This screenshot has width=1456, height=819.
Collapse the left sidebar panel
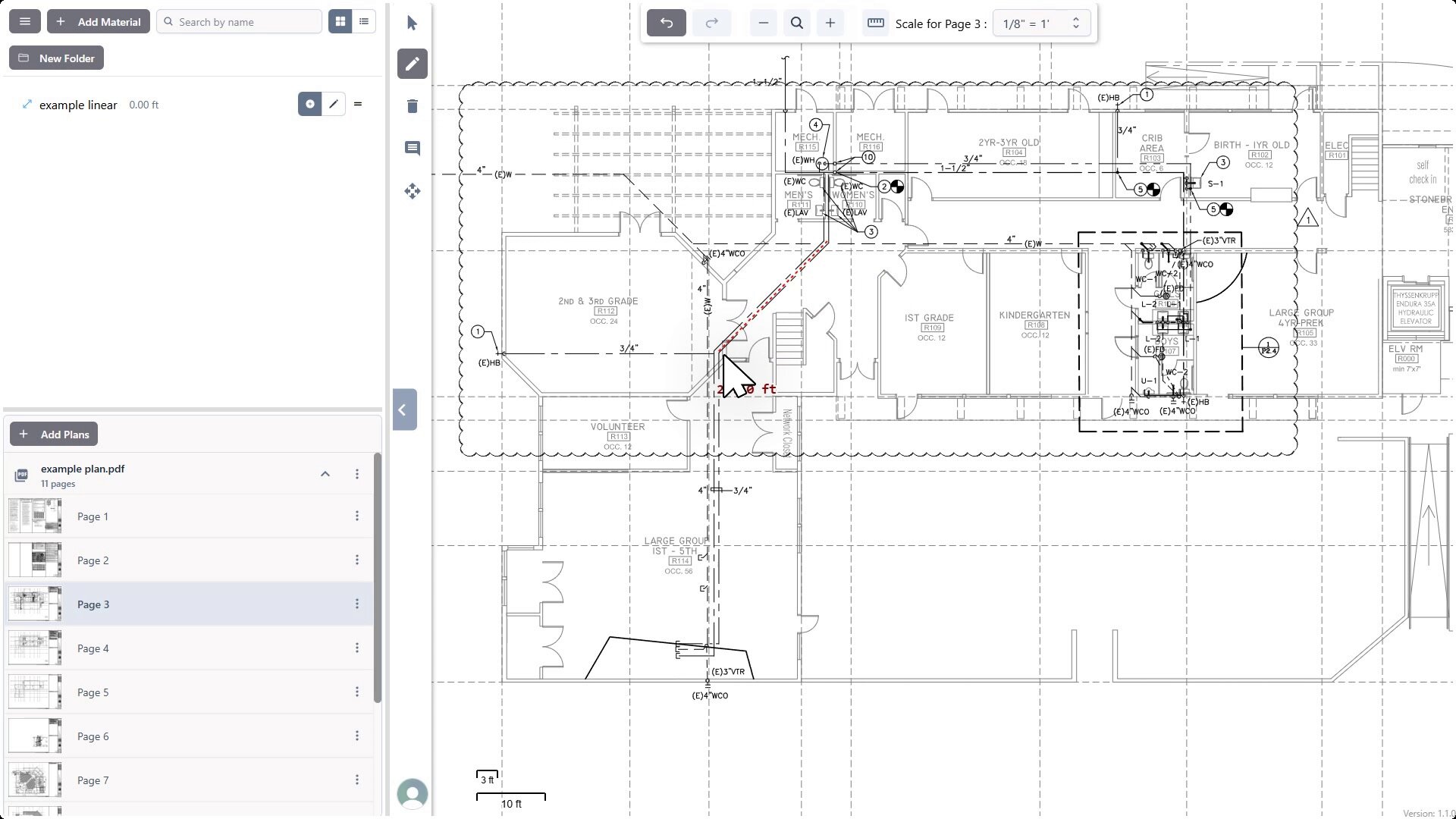[x=404, y=409]
